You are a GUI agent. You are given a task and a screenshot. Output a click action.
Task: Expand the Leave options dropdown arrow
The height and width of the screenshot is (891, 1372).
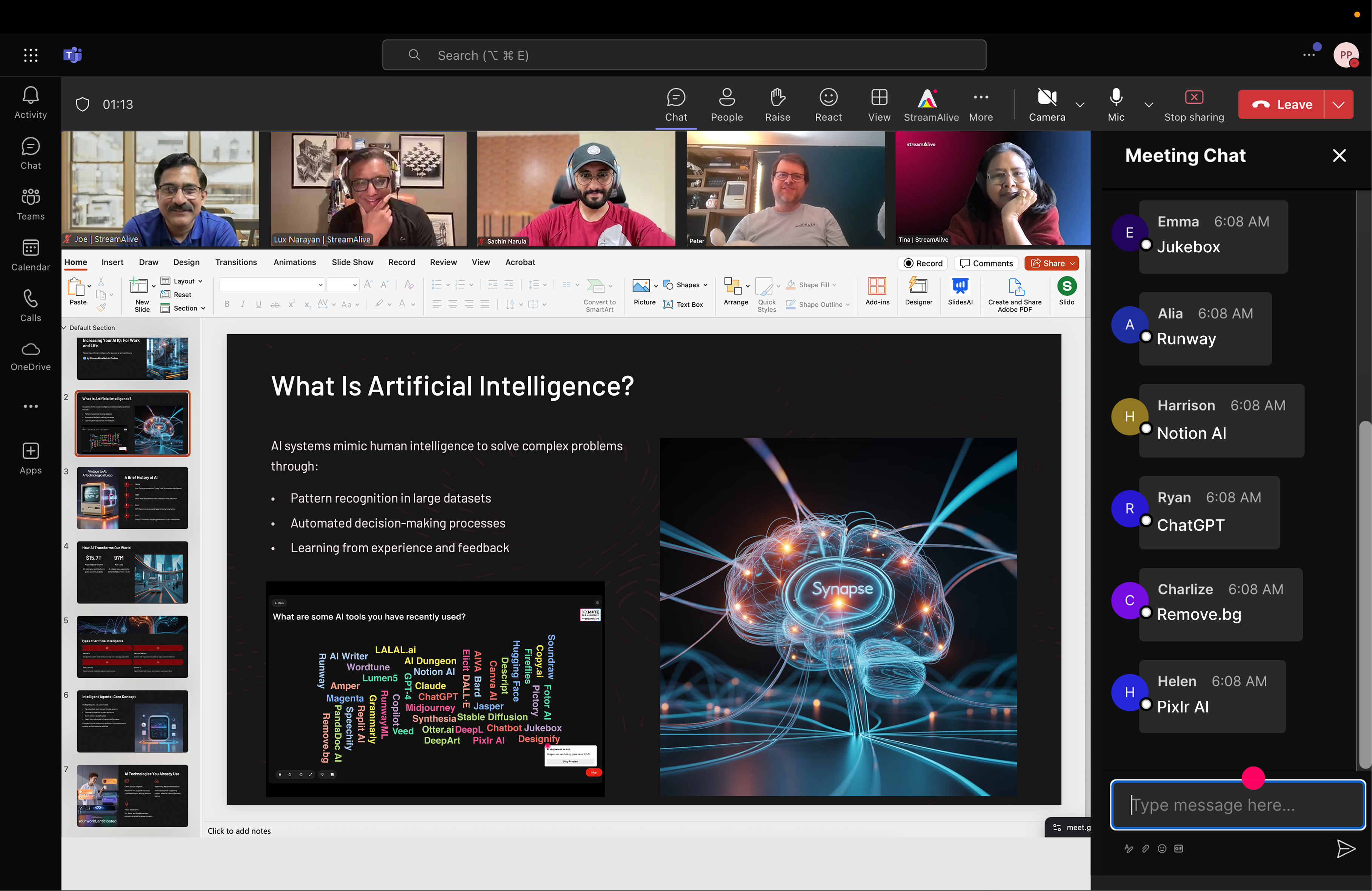[1338, 104]
